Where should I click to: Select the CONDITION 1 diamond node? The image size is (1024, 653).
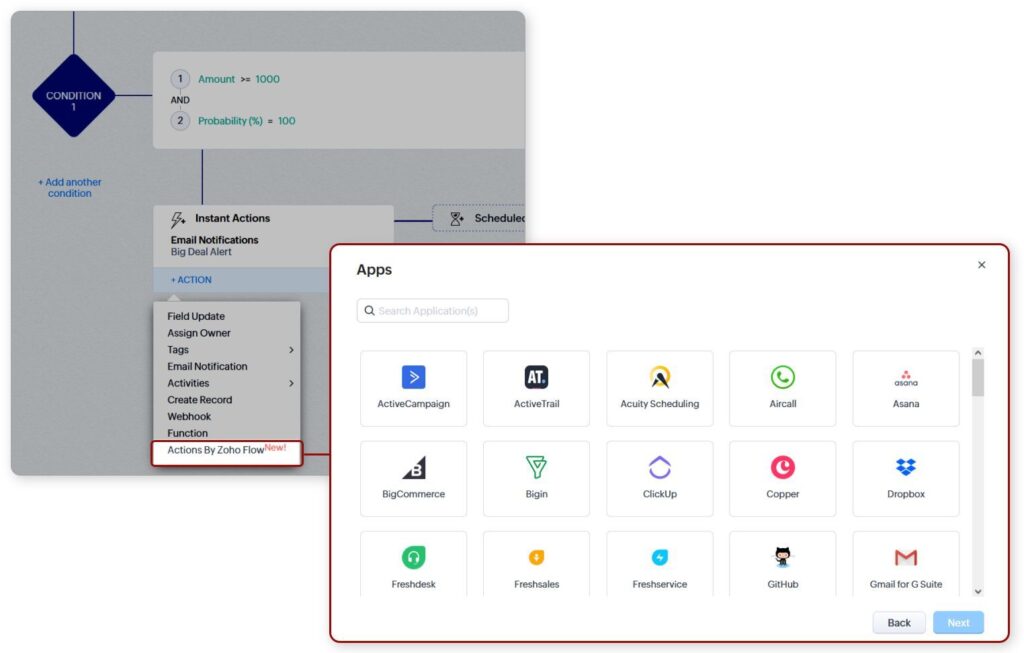(74, 96)
